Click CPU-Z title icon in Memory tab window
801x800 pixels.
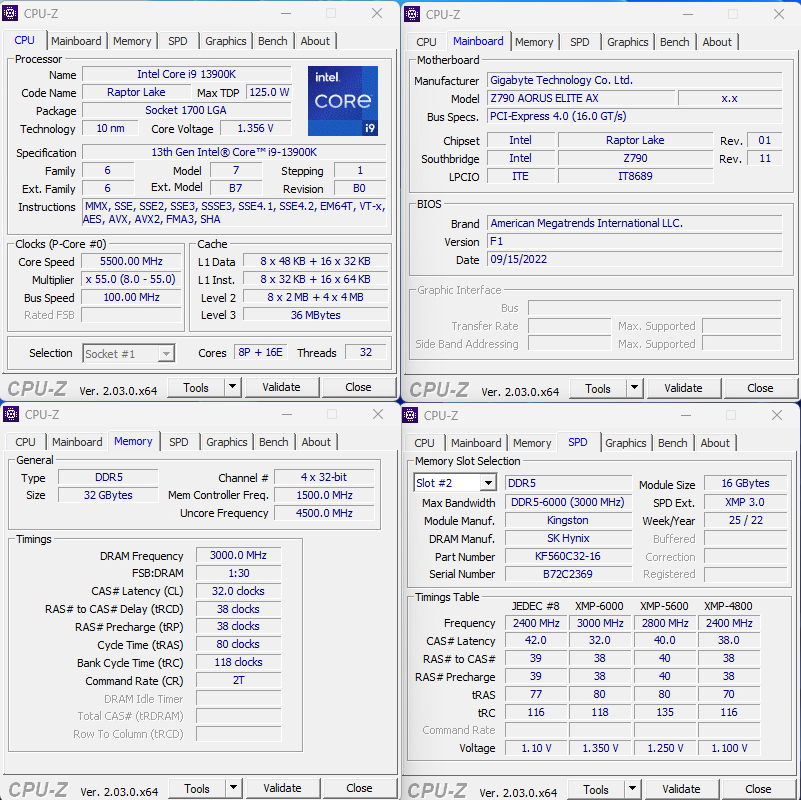[12, 414]
